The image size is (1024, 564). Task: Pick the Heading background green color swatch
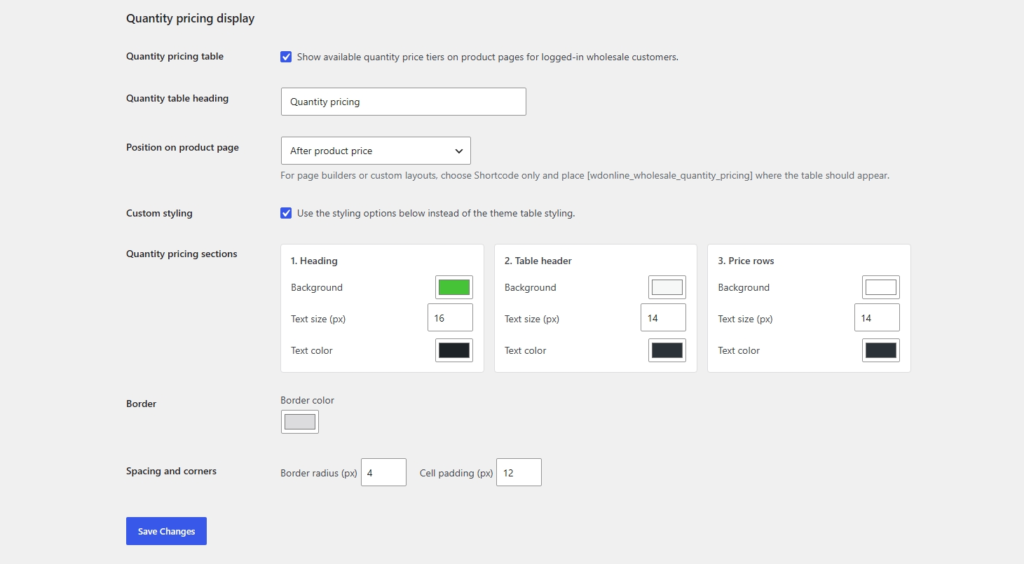[454, 287]
